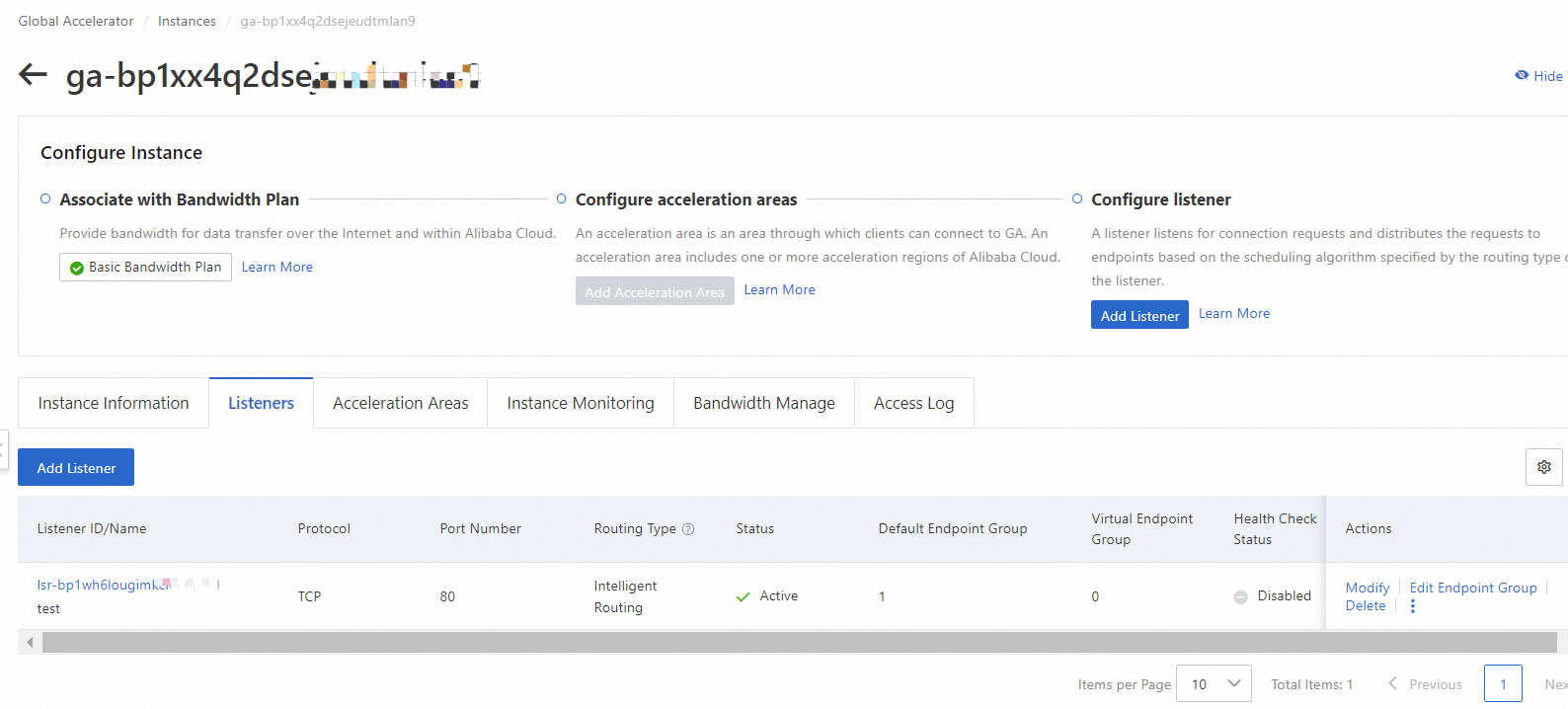
Task: Click Add Listener button above the table
Action: (76, 467)
